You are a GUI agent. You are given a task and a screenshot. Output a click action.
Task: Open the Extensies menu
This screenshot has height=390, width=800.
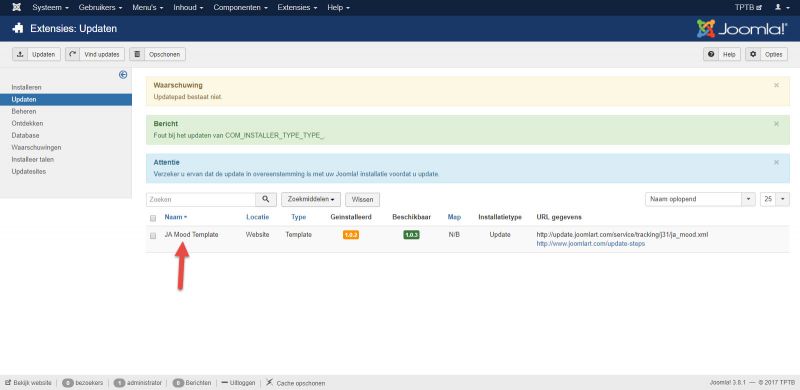coord(297,8)
